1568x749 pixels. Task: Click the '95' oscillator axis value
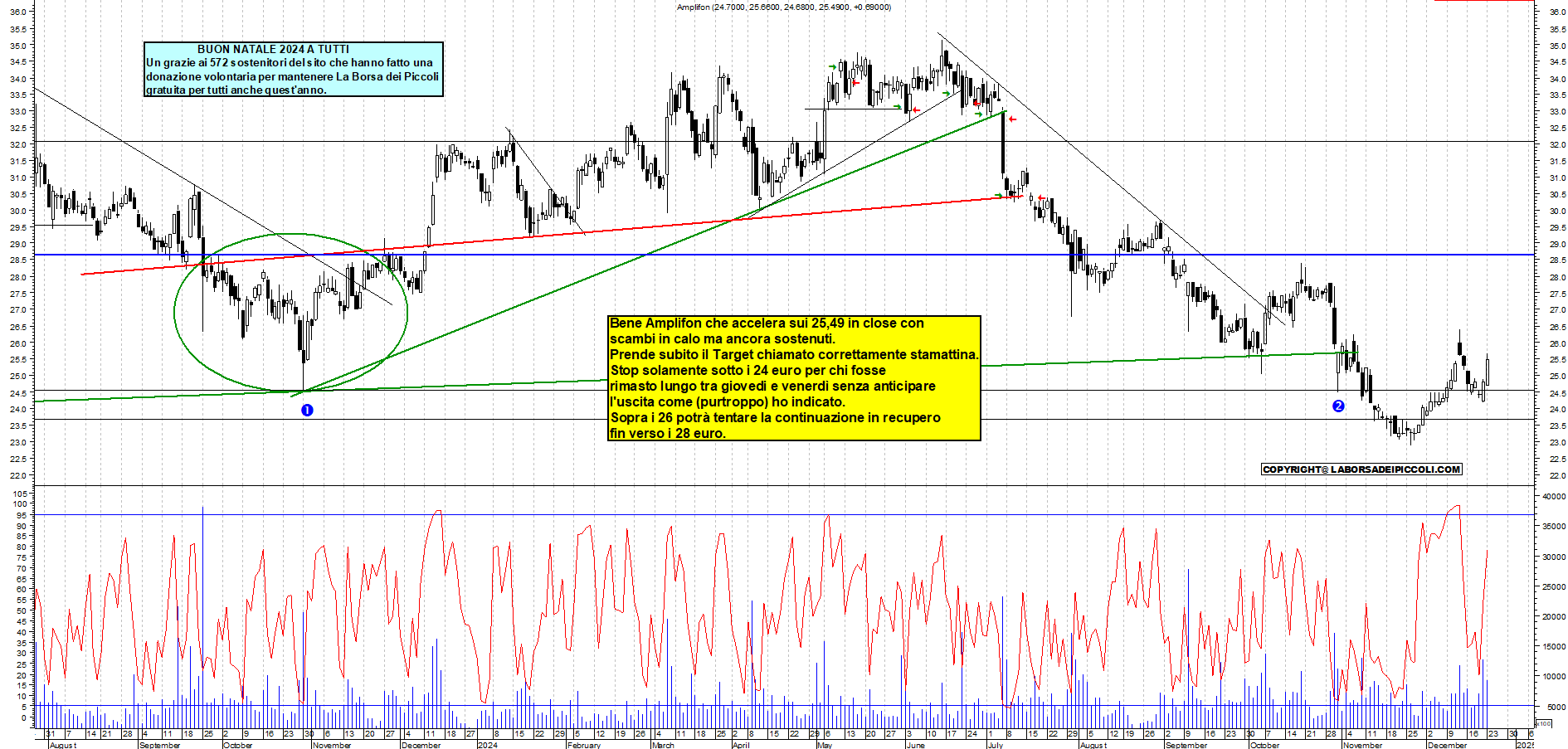pyautogui.click(x=22, y=514)
